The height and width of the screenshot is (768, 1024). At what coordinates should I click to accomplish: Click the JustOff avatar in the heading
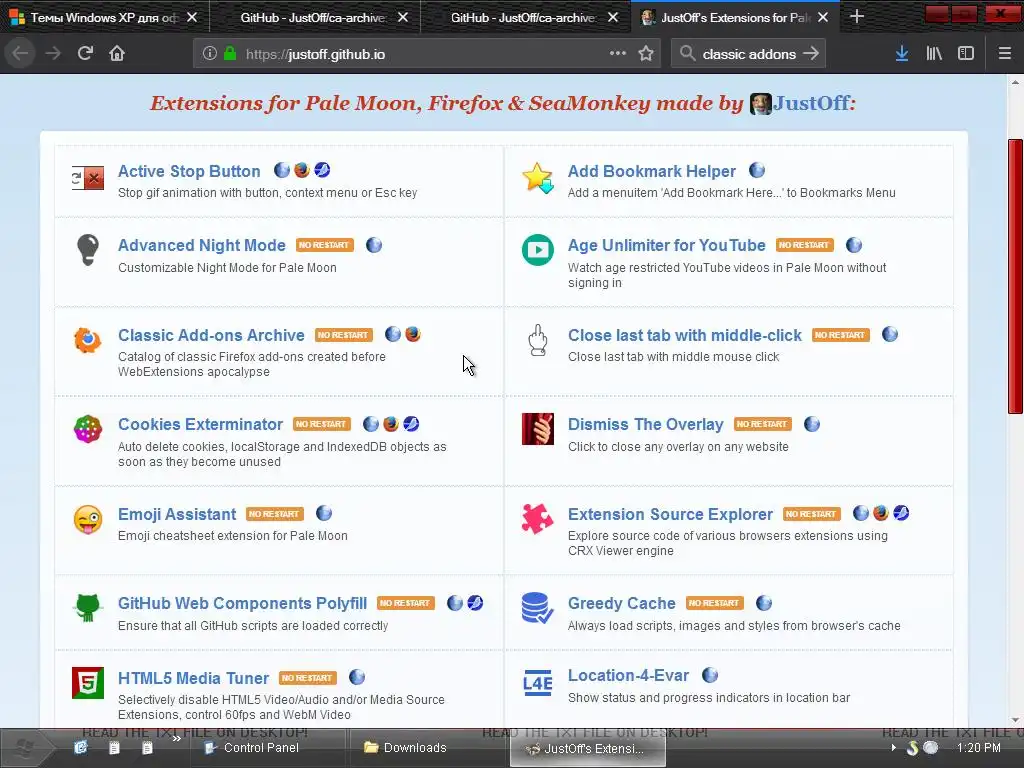760,103
